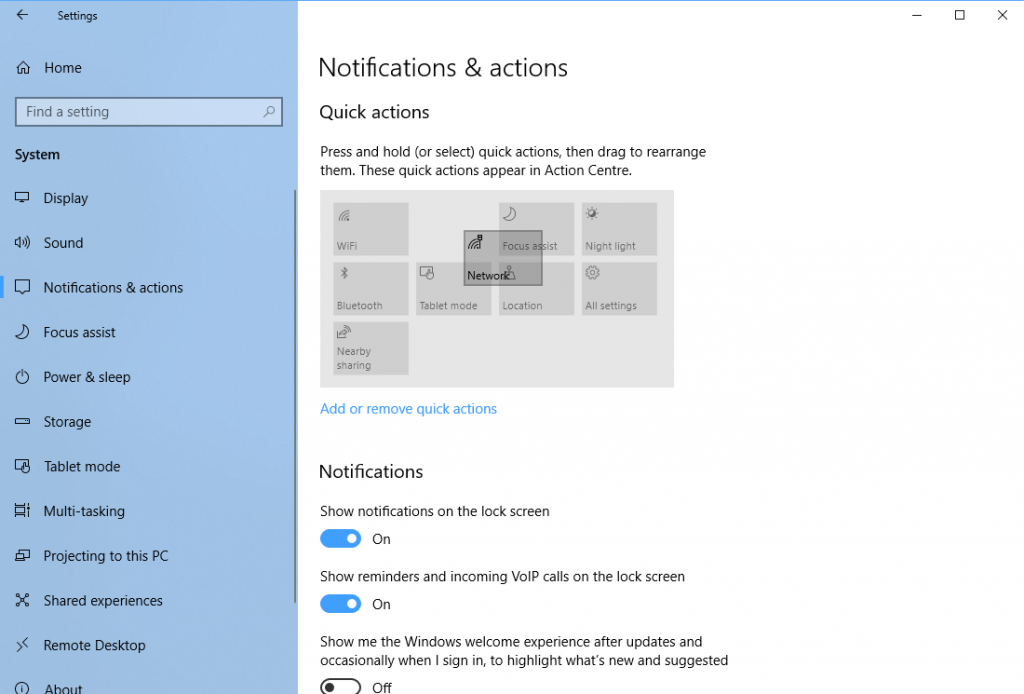Select the WiFi quick action tile
The width and height of the screenshot is (1024, 694).
(370, 229)
